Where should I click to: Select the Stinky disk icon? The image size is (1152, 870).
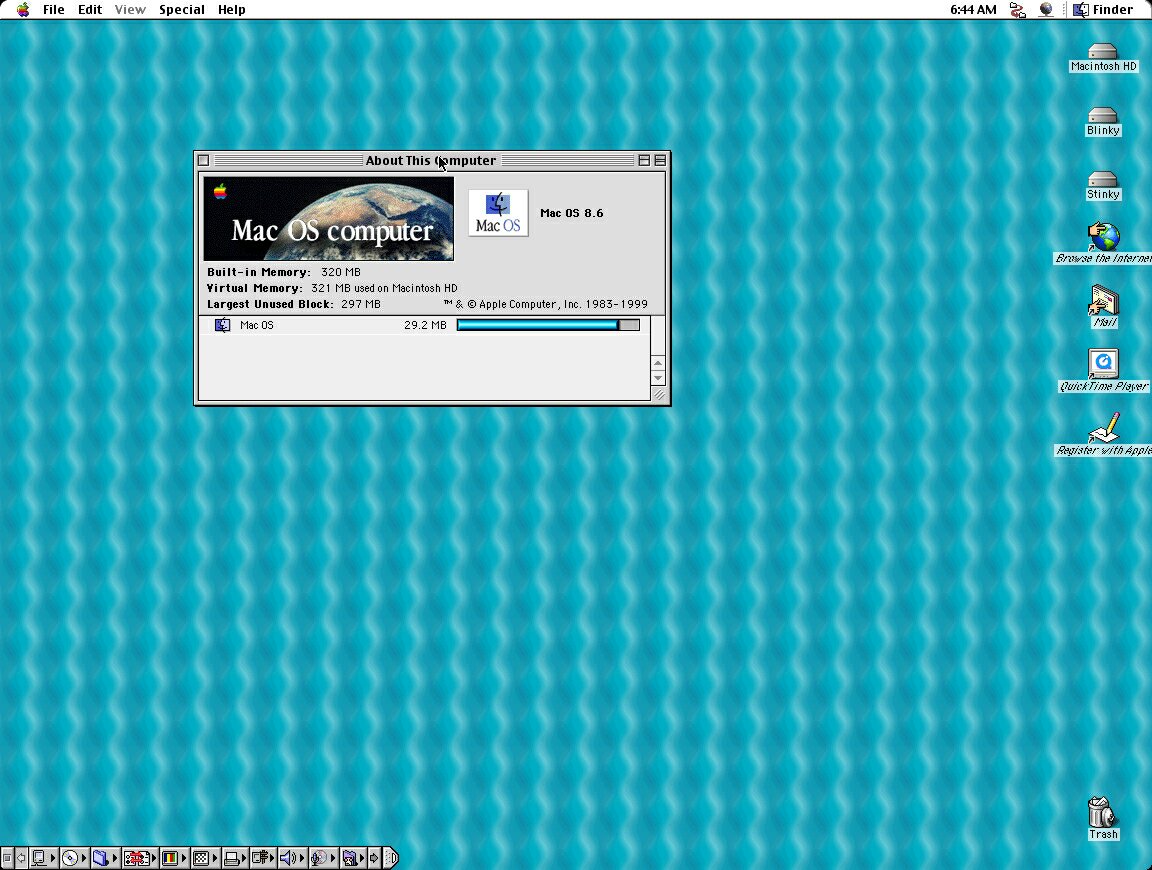point(1103,179)
